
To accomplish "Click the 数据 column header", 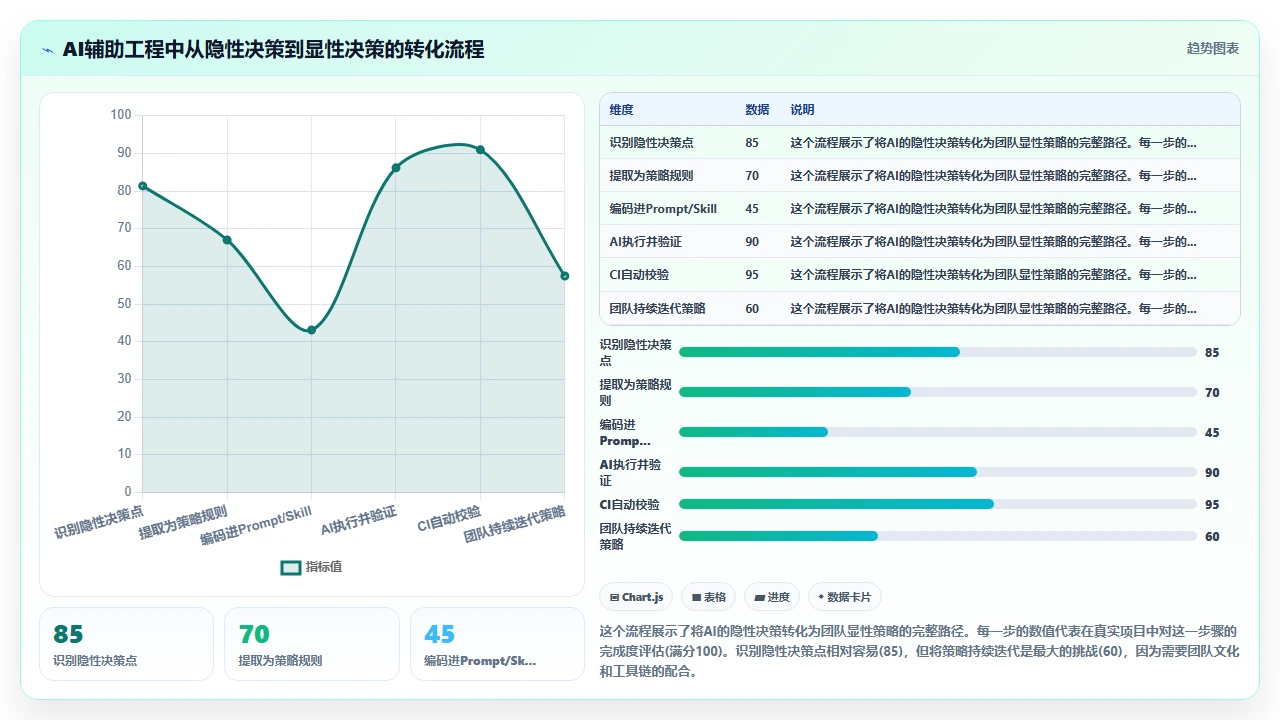I will [x=757, y=110].
